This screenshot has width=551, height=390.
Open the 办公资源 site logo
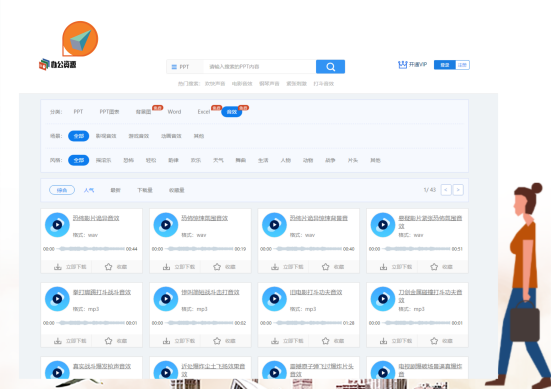pos(58,65)
